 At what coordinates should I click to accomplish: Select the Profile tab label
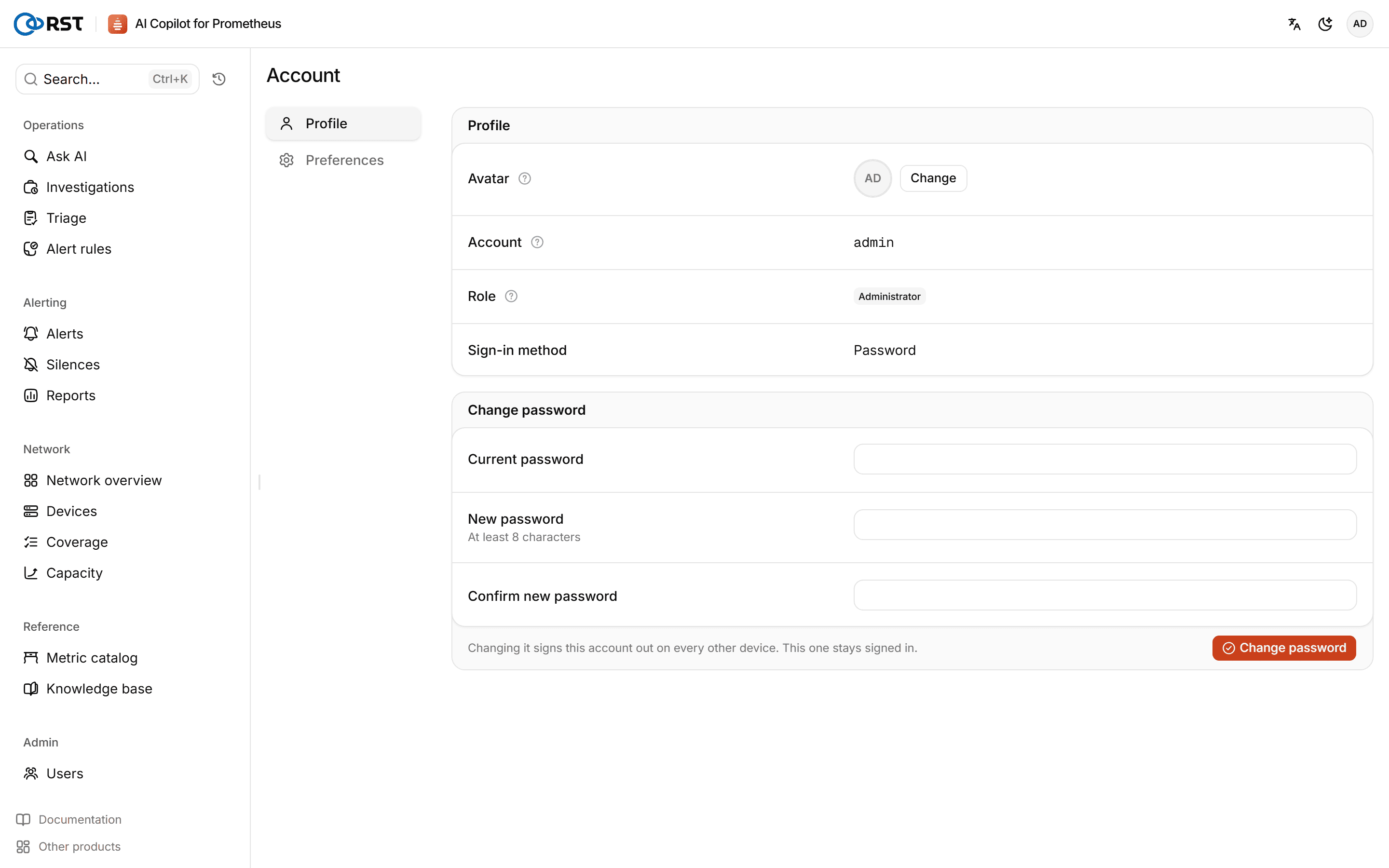coord(326,123)
